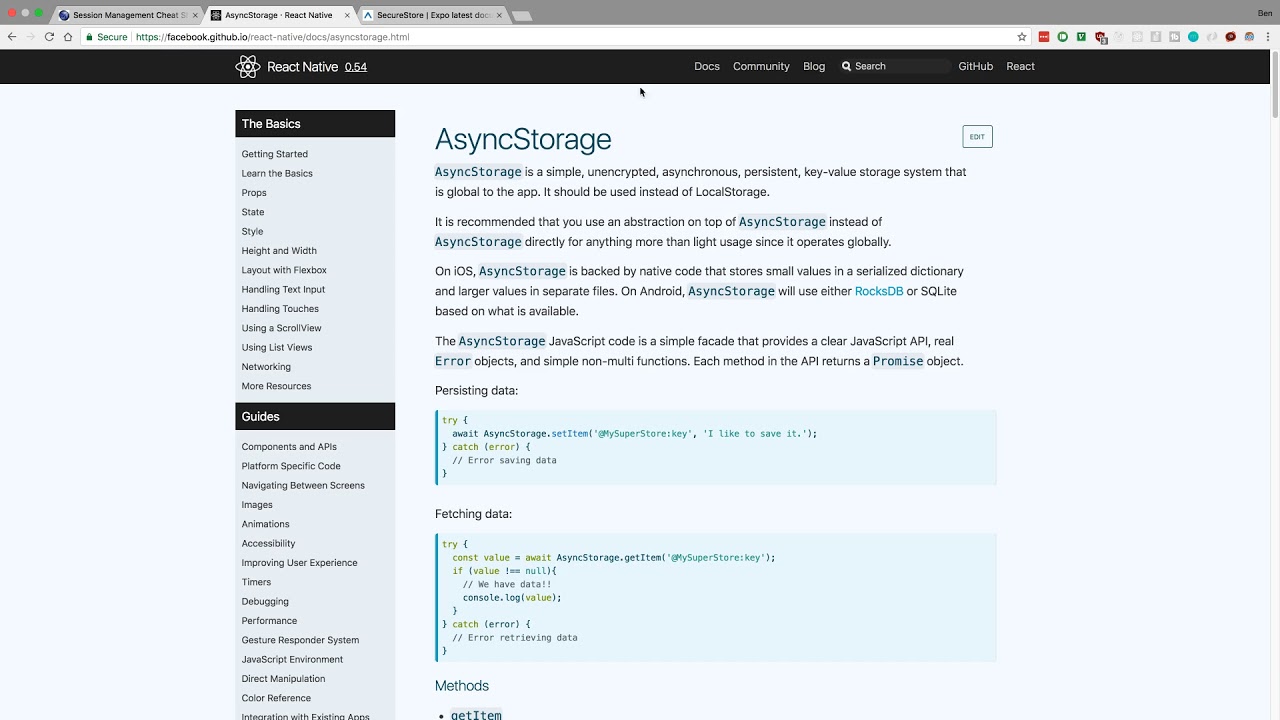Click the address bar URL
Image resolution: width=1280 pixels, height=720 pixels.
tap(273, 37)
